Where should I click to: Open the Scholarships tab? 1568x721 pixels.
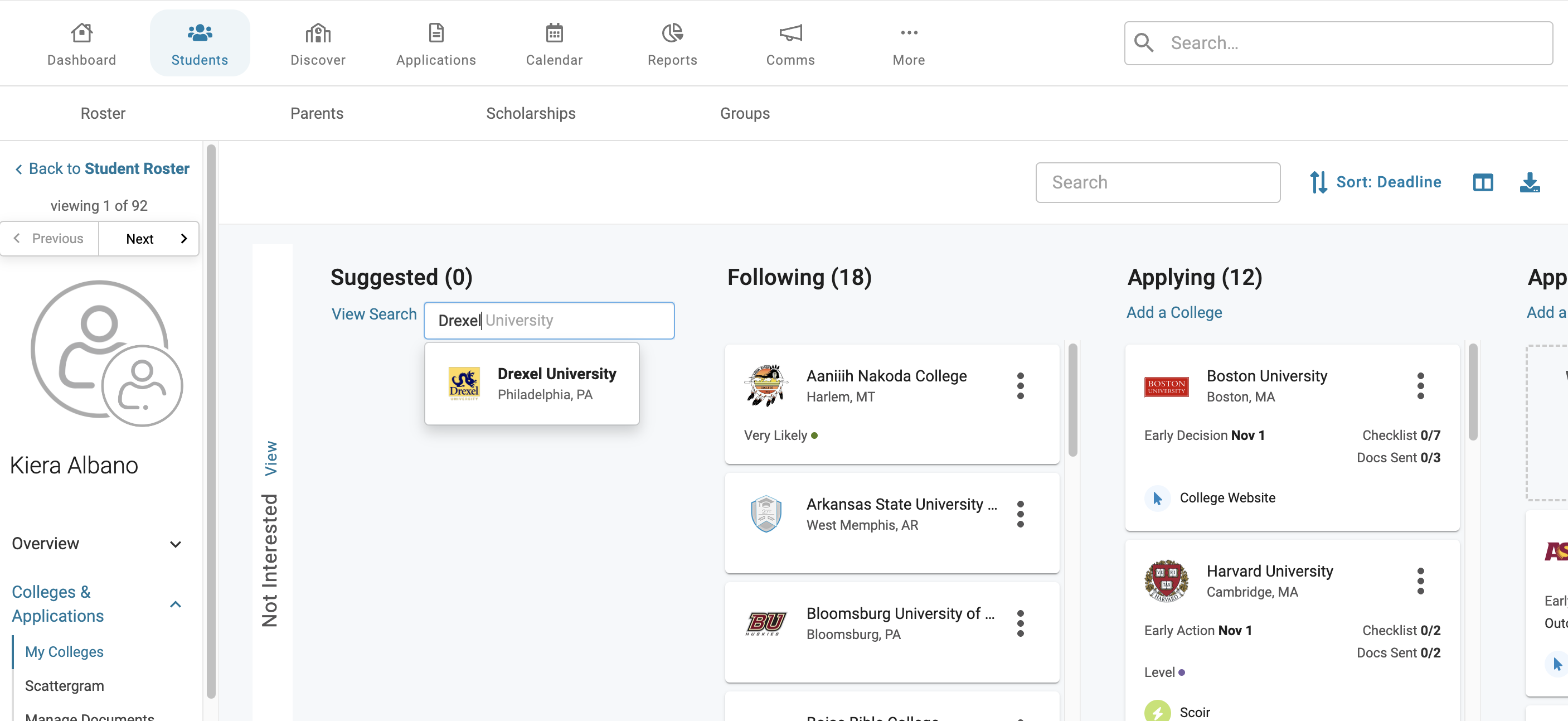click(x=531, y=113)
